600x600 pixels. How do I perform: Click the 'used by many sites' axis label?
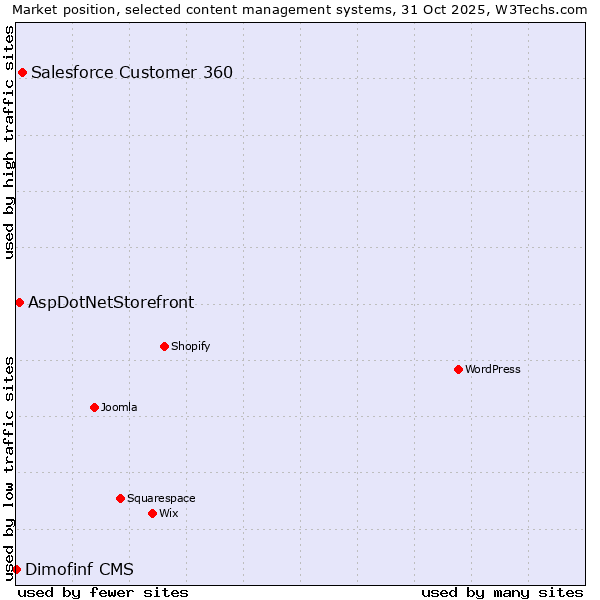point(502,592)
